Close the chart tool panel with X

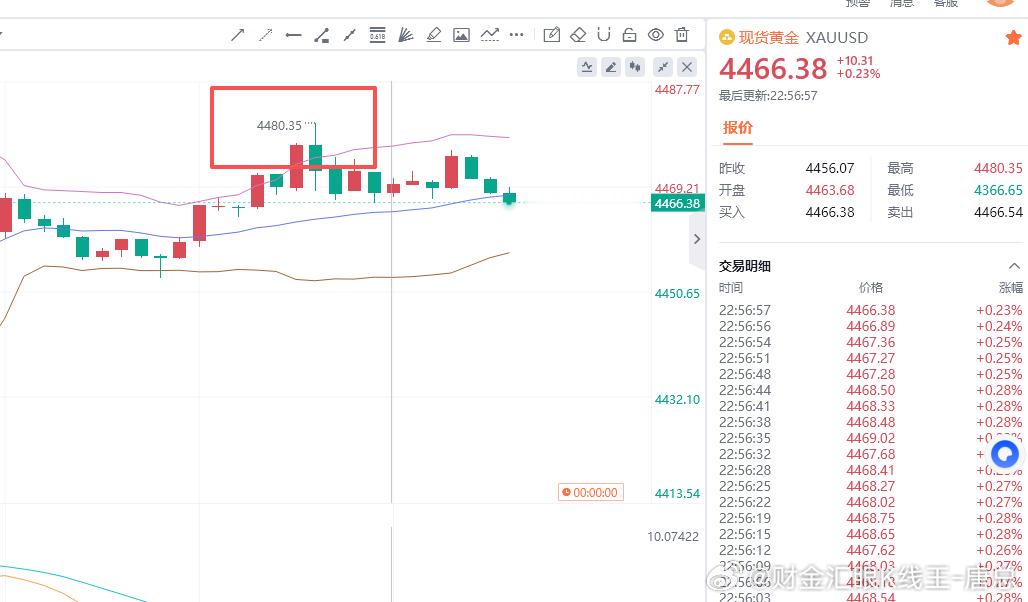coord(686,67)
